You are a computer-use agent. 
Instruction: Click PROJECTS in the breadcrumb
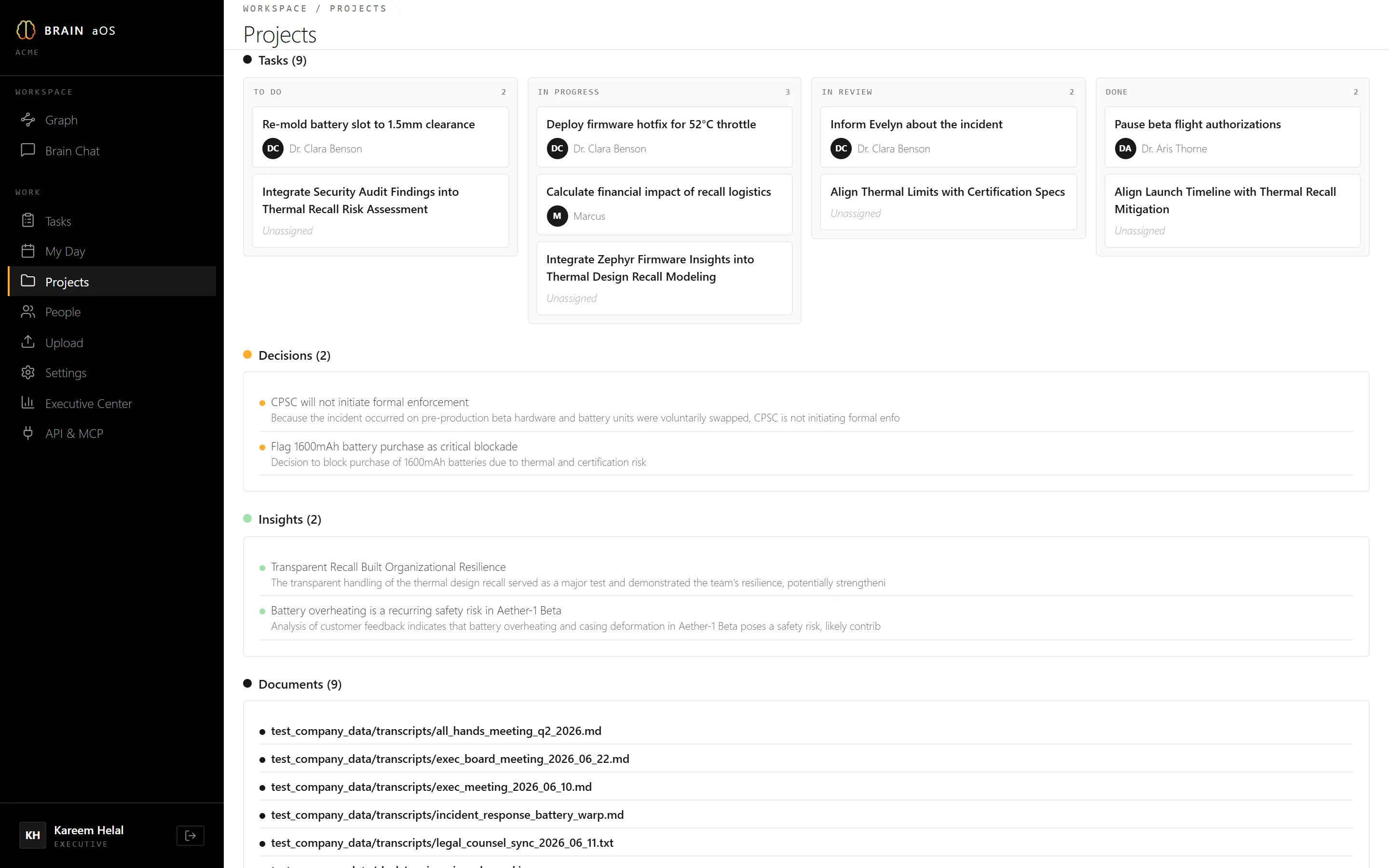point(358,9)
